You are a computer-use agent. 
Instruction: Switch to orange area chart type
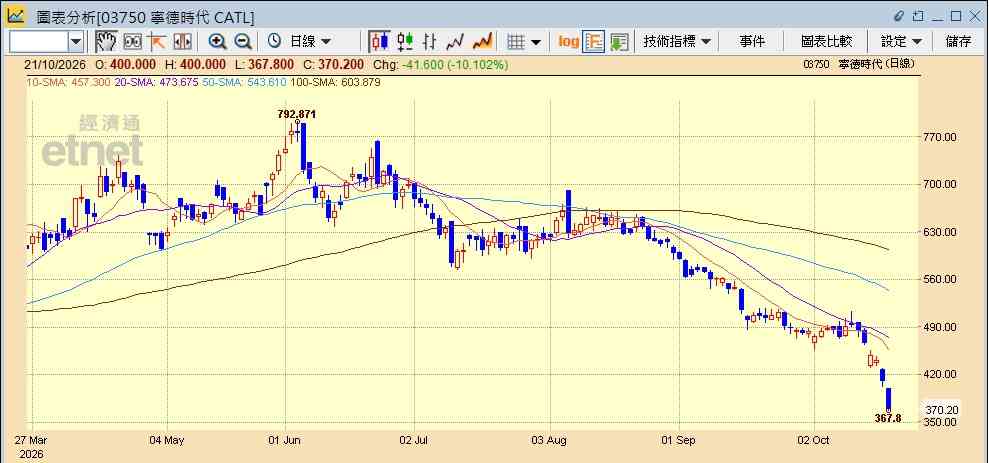point(482,42)
